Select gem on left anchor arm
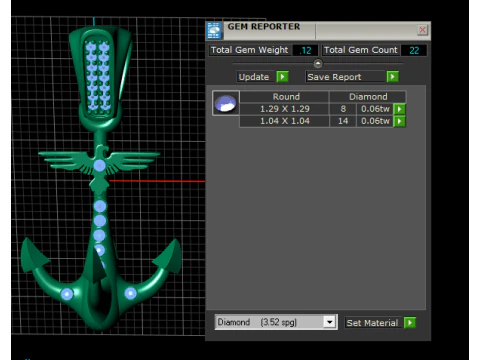Image resolution: width=480 pixels, height=360 pixels. coord(67,294)
